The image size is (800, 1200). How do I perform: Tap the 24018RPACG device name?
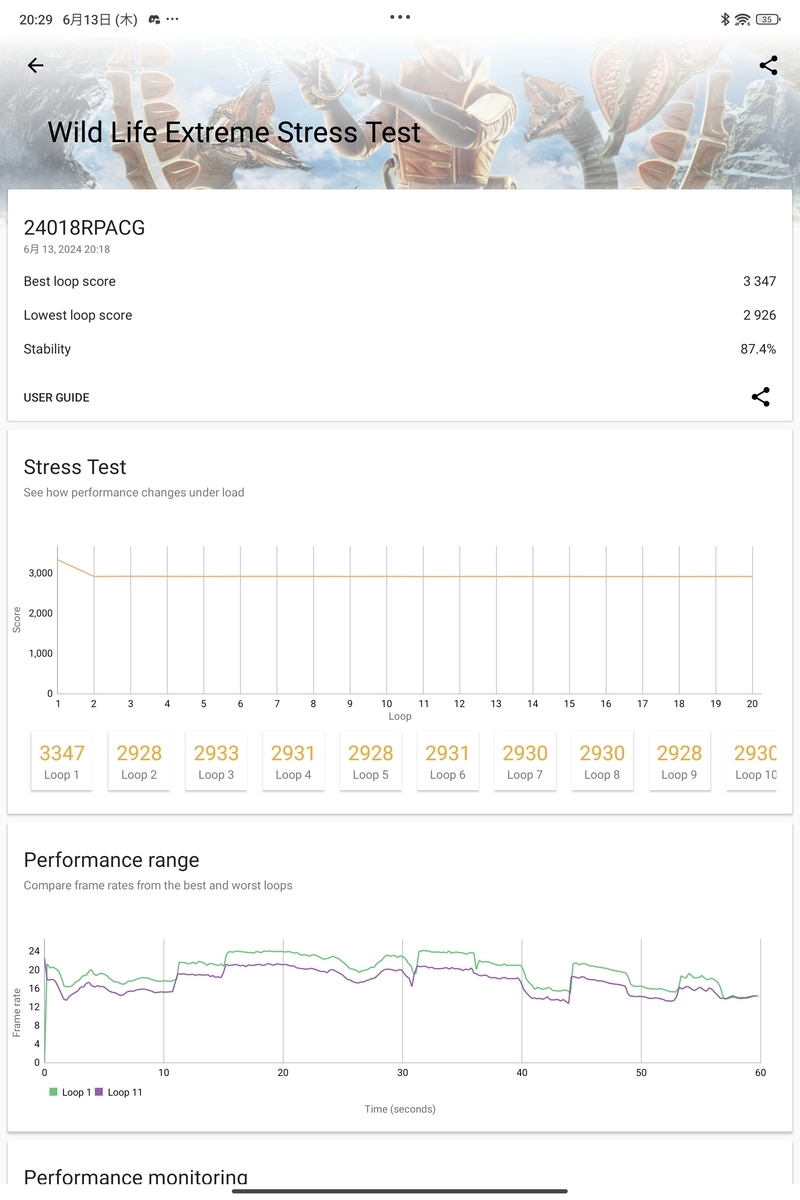pos(84,228)
